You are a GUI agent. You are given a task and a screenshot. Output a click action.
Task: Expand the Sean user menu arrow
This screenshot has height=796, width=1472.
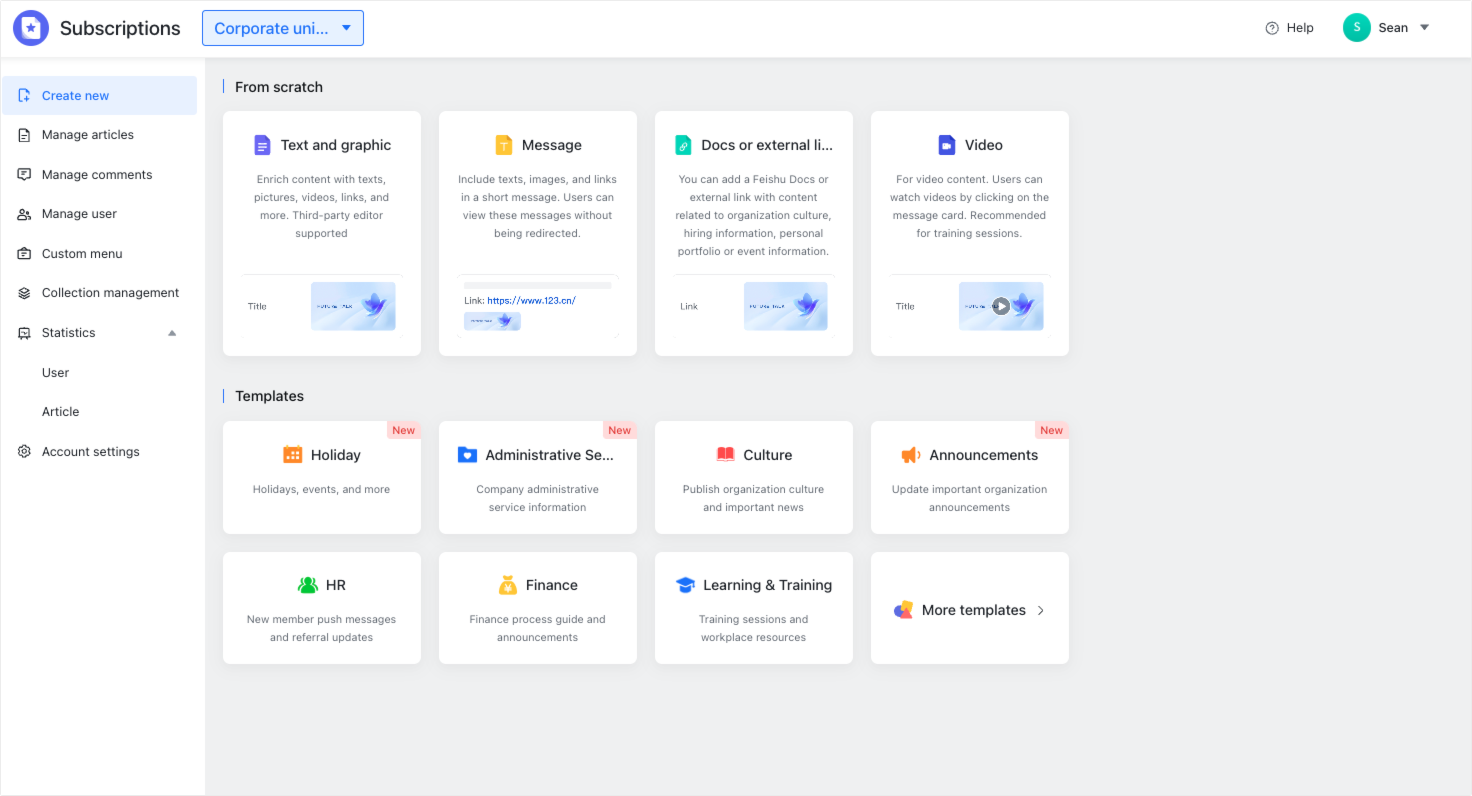[x=1425, y=28]
